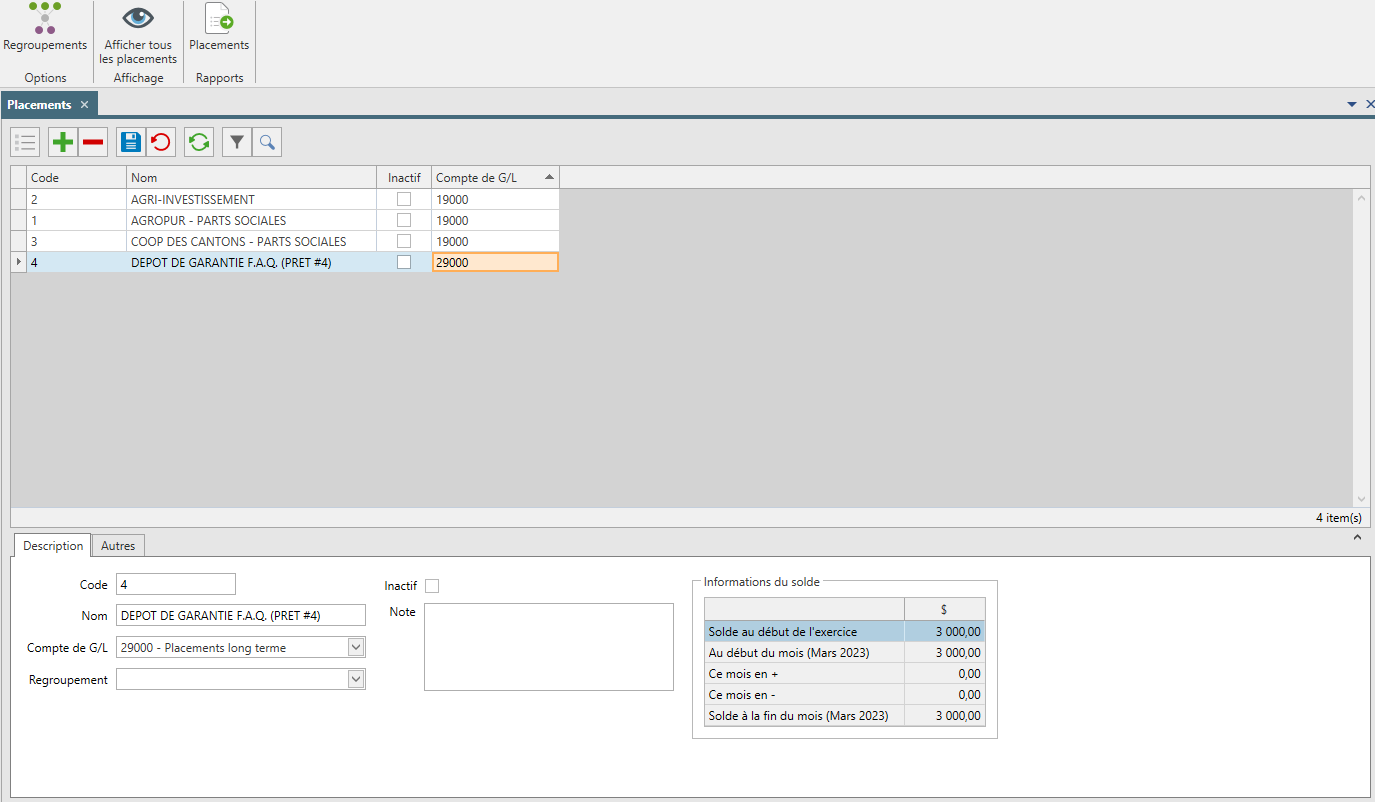Sort by the Code column header

click(77, 177)
